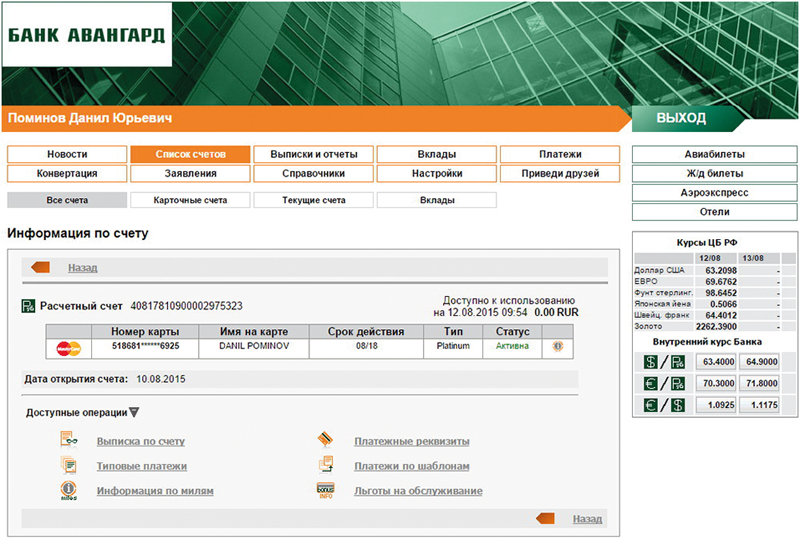Click the Доллар США rate 63.2098
The width and height of the screenshot is (800, 540).
(721, 271)
